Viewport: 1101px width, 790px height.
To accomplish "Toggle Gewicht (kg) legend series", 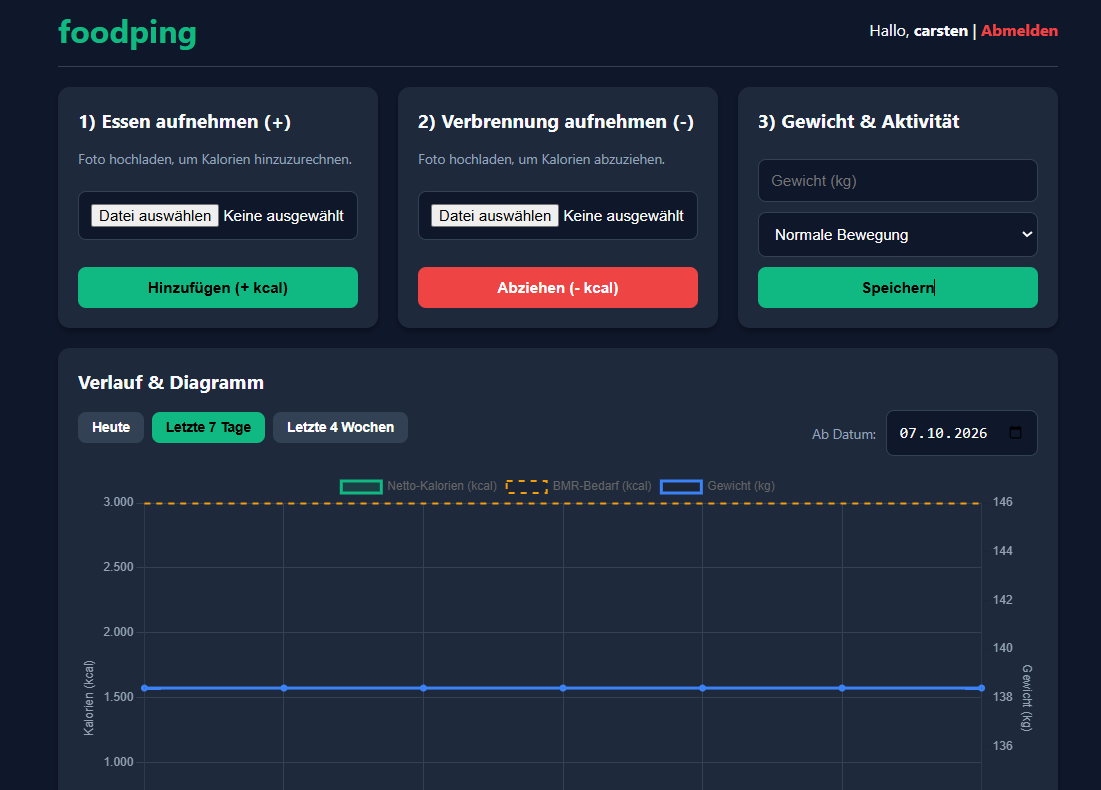I will 718,486.
